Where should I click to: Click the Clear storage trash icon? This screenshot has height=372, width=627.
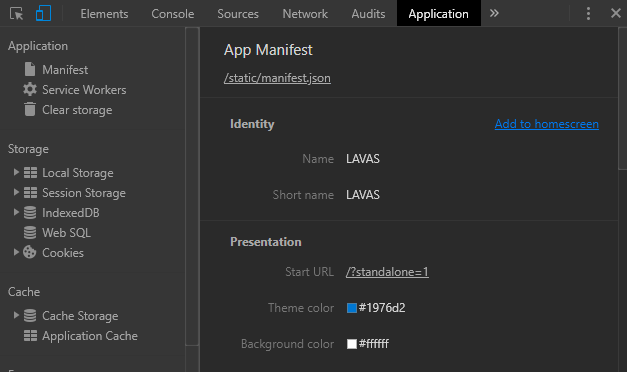(x=30, y=109)
